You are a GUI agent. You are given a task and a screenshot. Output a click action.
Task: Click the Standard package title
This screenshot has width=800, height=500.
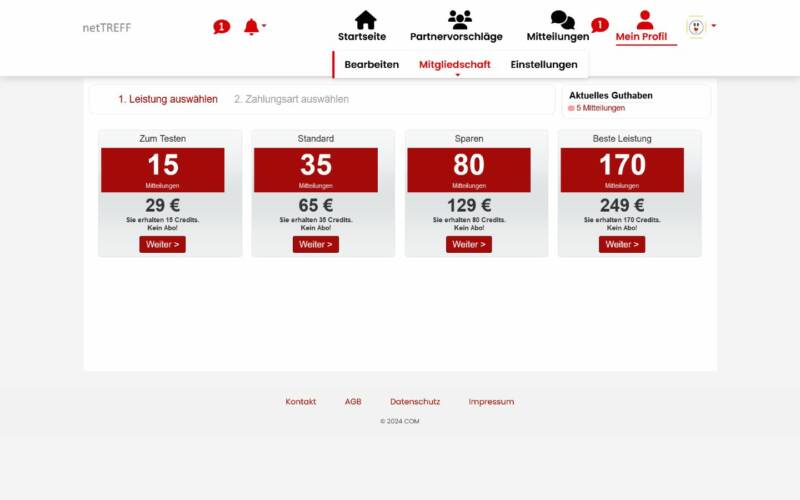coord(316,139)
